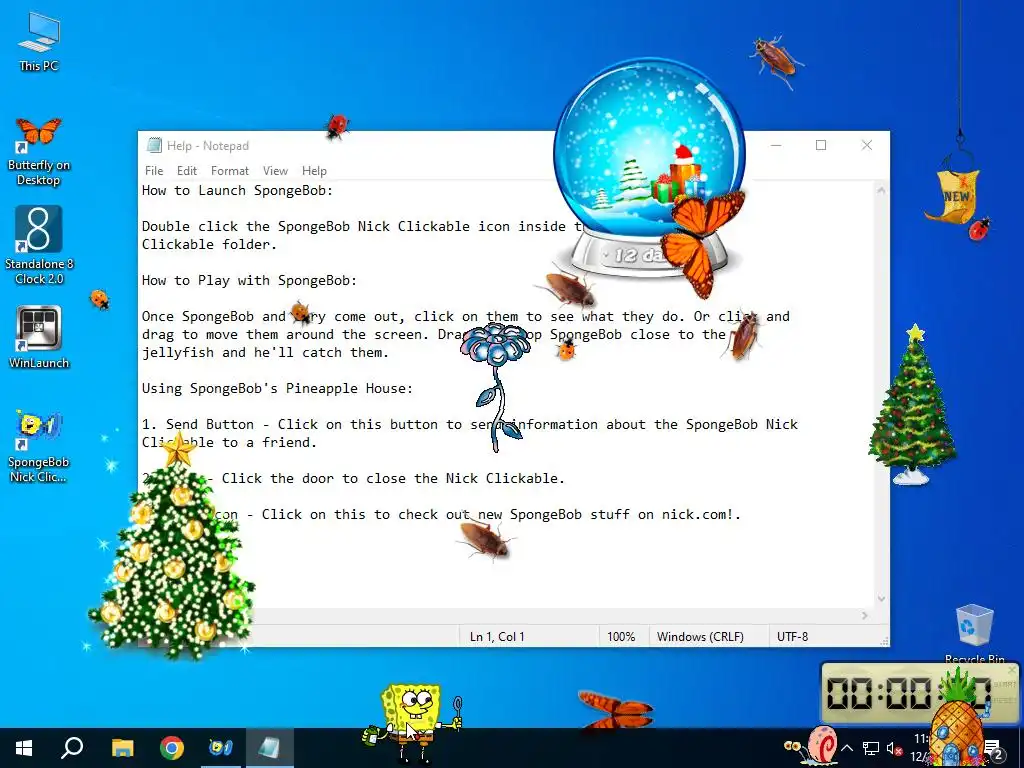Open the Notepad Edit menu

[x=187, y=171]
